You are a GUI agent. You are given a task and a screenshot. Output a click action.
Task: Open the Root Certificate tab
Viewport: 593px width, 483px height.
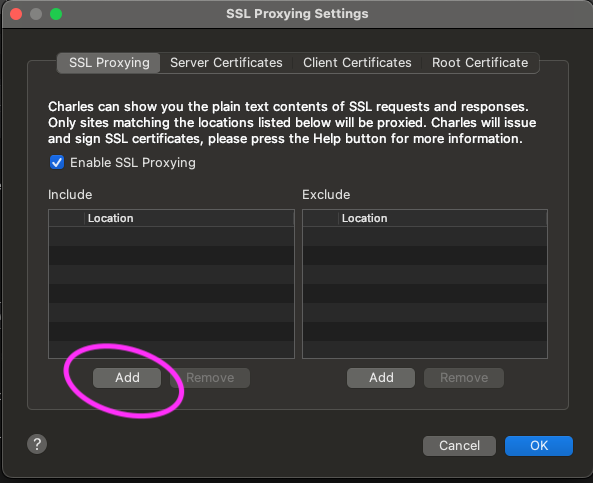coord(480,63)
